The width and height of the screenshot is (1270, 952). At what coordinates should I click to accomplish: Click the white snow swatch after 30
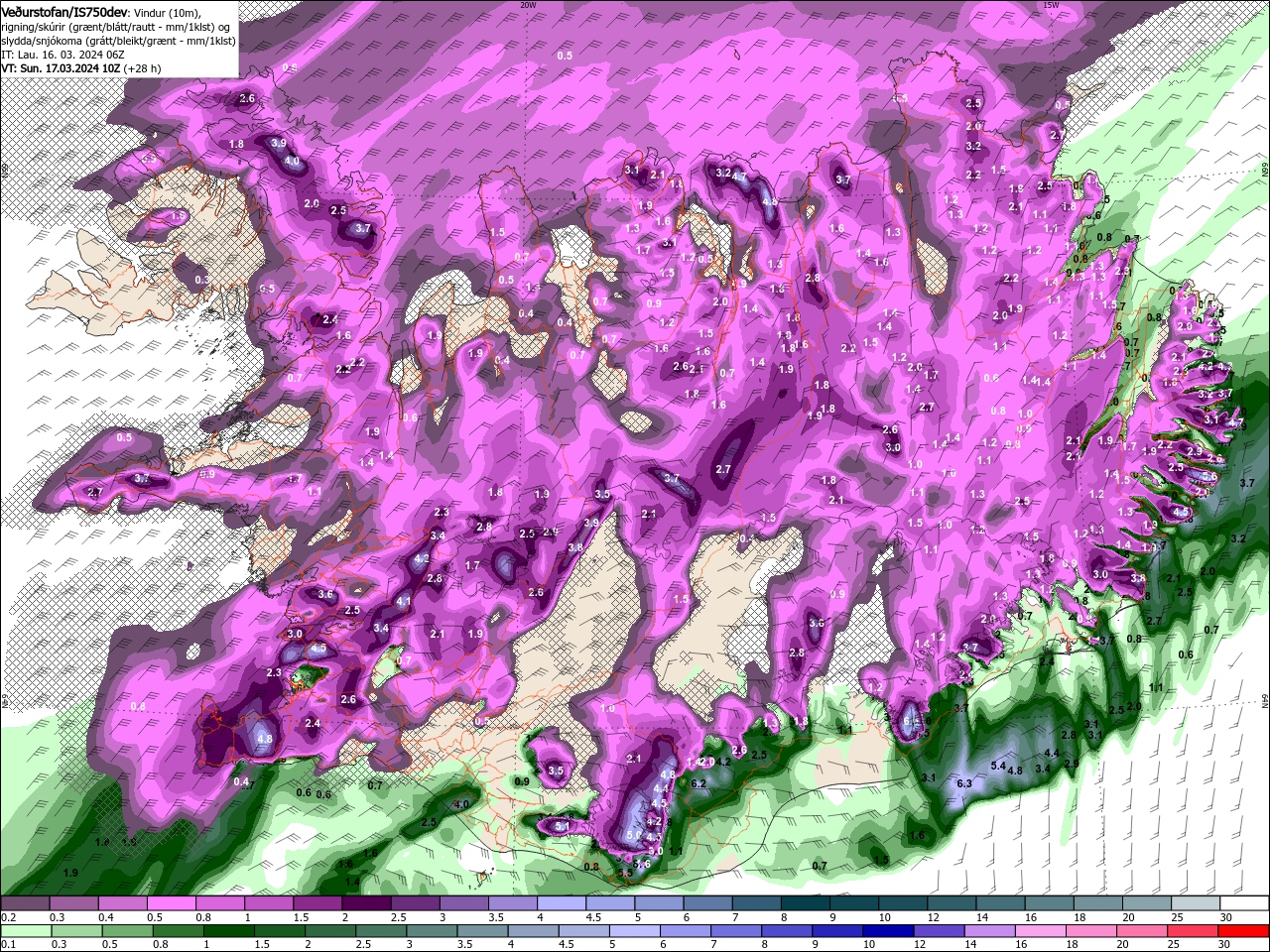[x=1244, y=903]
